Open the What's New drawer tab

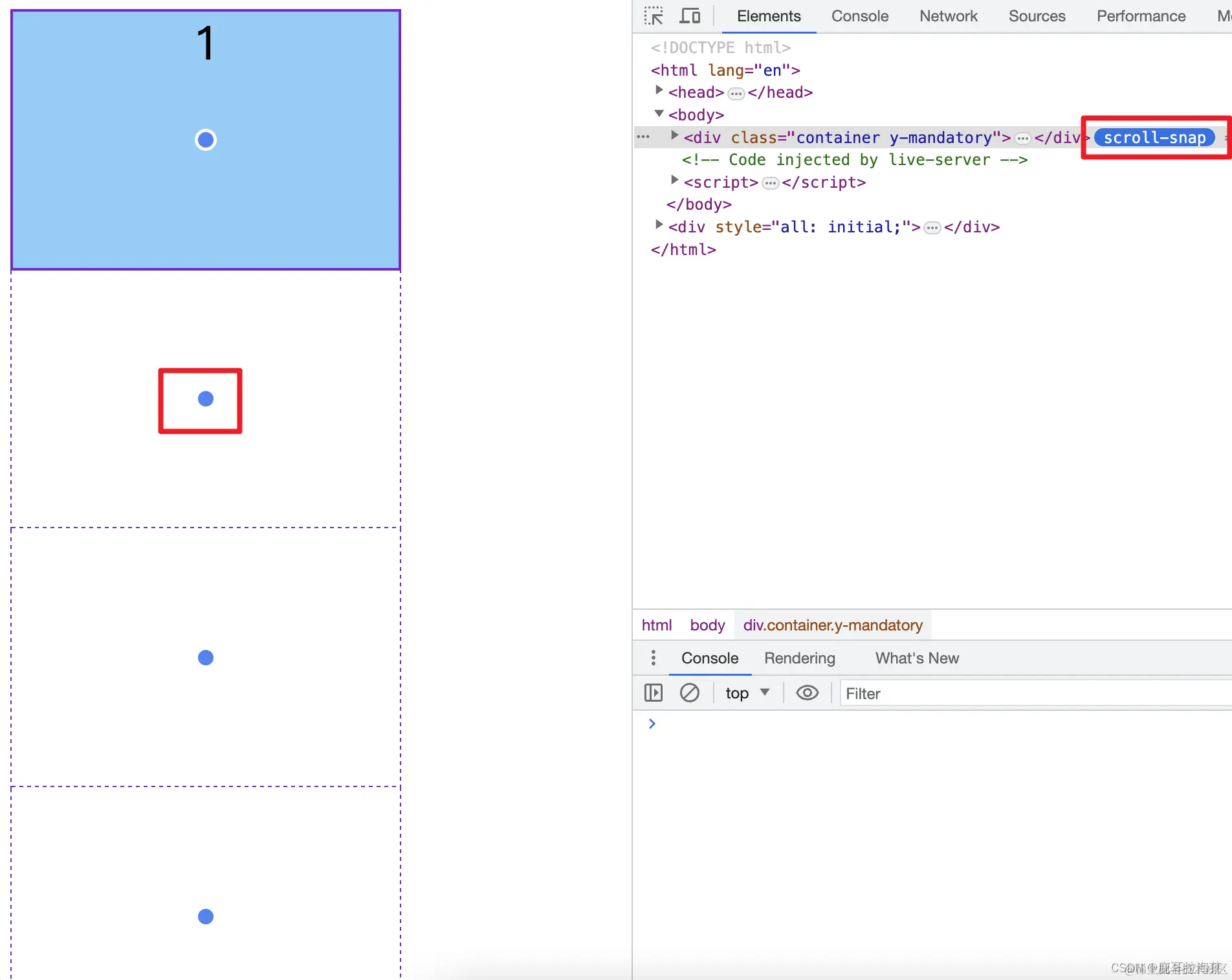[917, 658]
